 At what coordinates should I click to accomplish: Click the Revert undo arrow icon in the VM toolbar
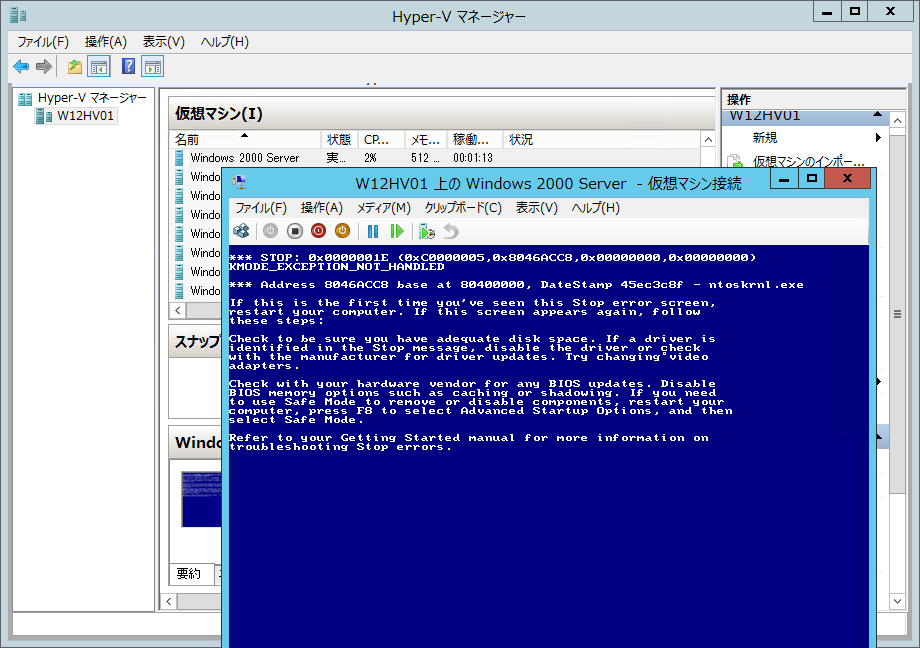pyautogui.click(x=451, y=231)
